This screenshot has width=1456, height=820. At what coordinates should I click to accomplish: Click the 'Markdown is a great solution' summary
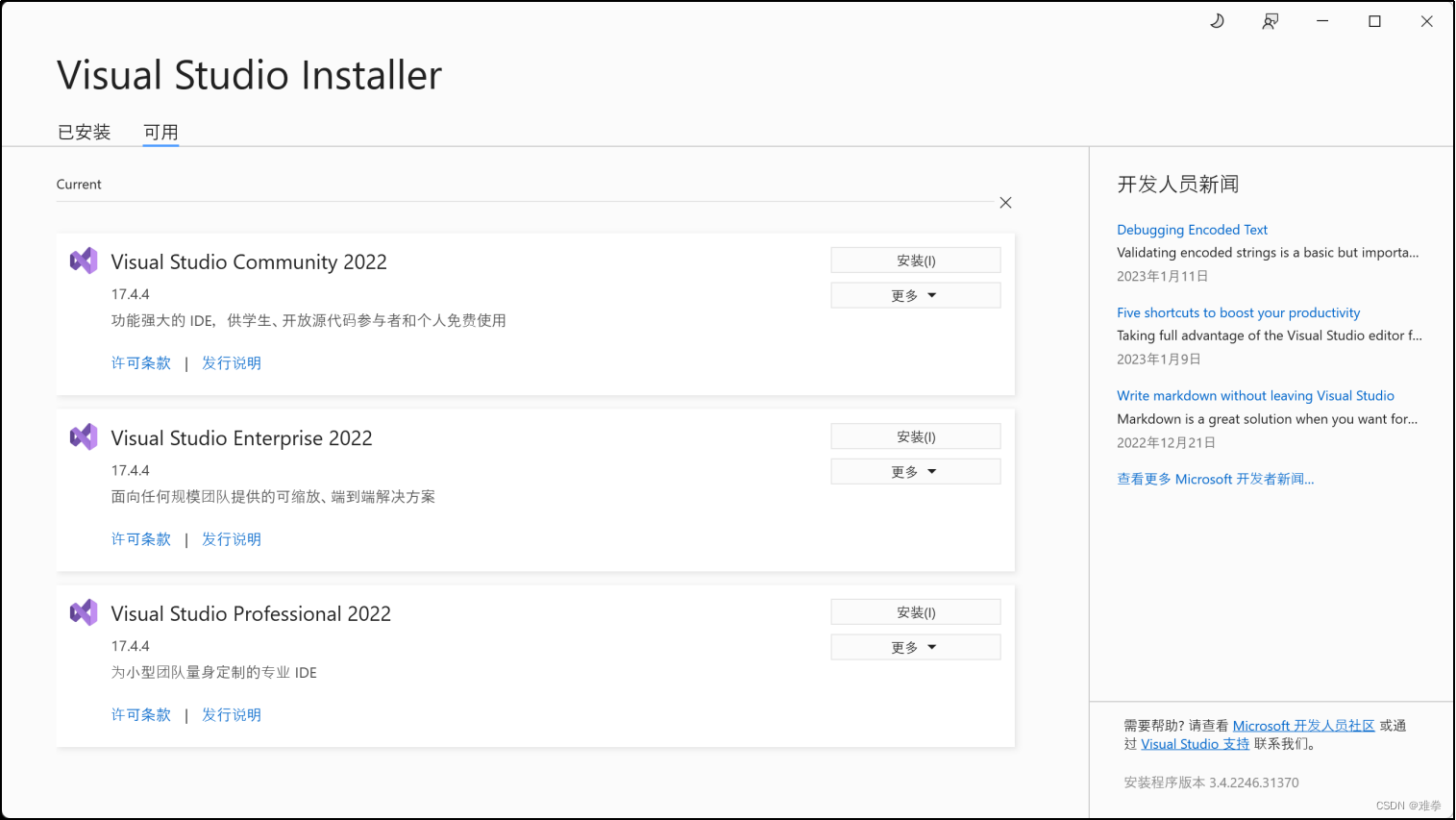(1267, 418)
